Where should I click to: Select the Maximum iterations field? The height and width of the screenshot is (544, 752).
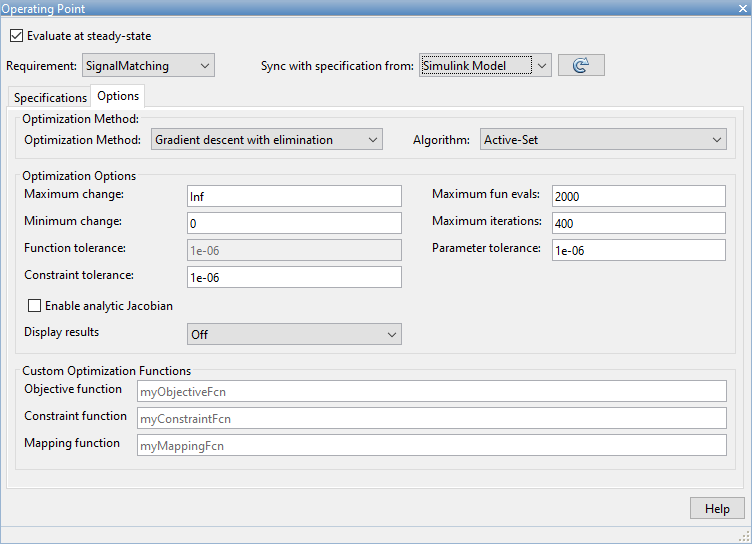point(637,223)
